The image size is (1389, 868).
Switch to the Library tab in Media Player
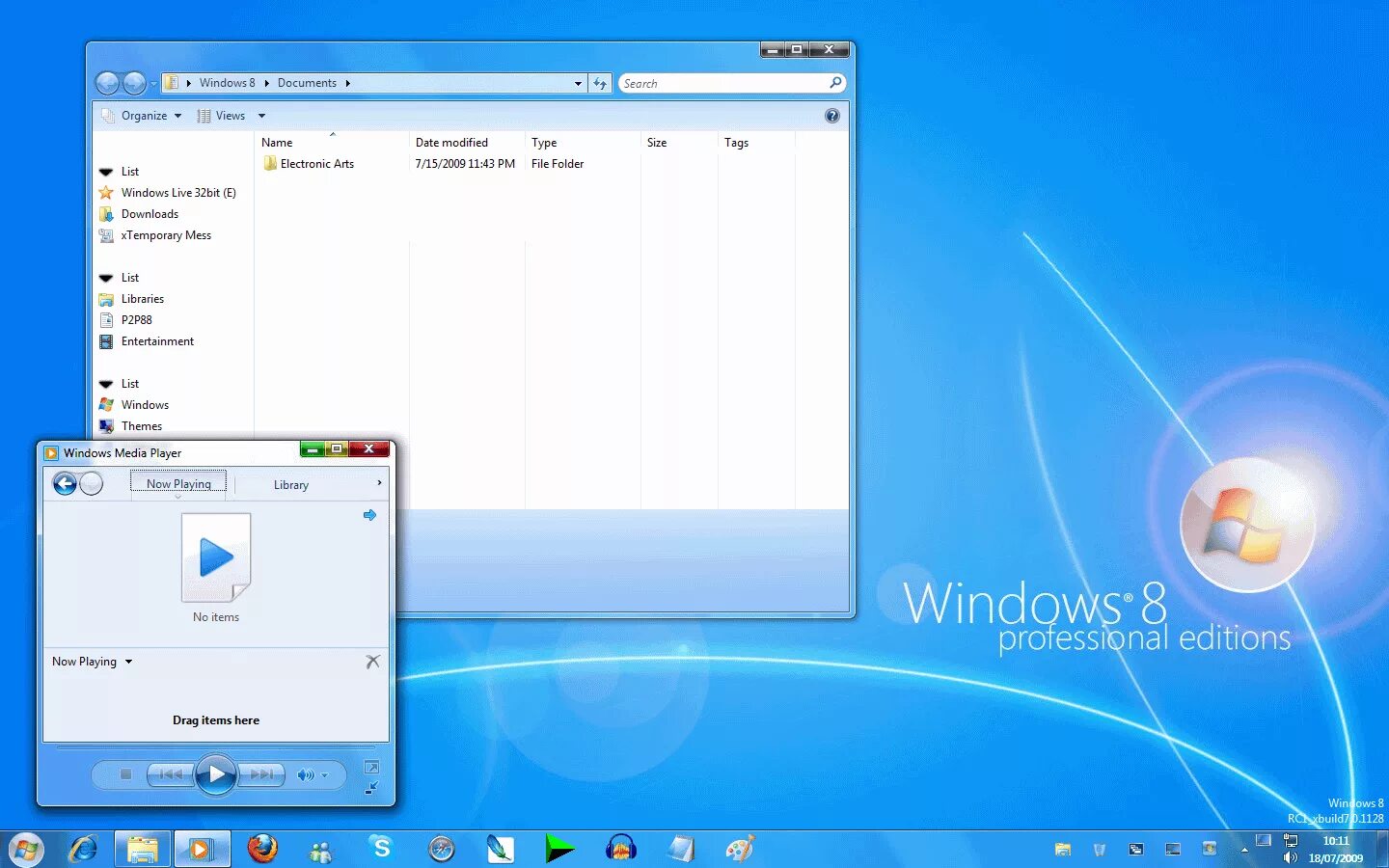[x=291, y=484]
